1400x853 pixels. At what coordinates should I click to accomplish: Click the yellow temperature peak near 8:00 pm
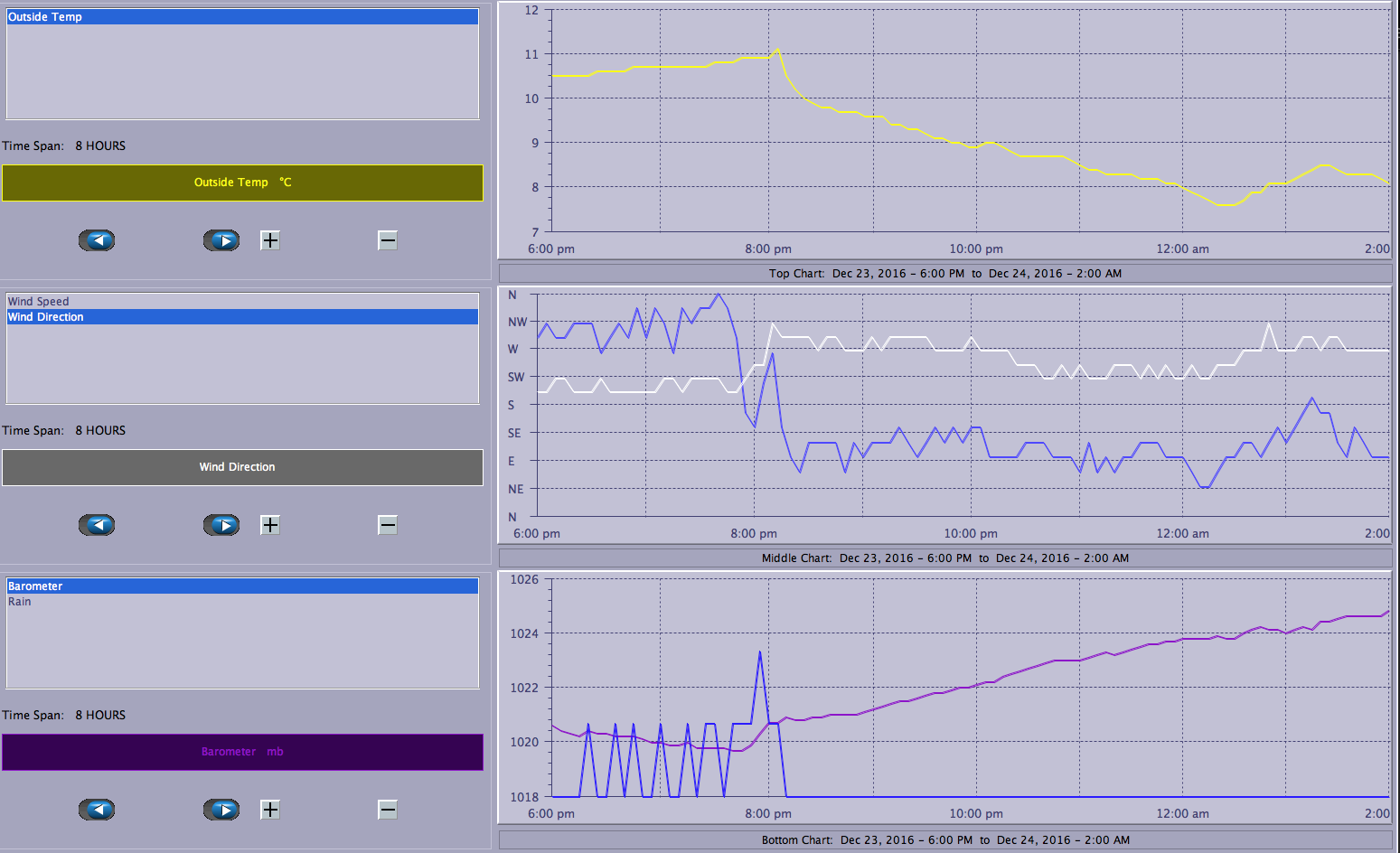777,50
